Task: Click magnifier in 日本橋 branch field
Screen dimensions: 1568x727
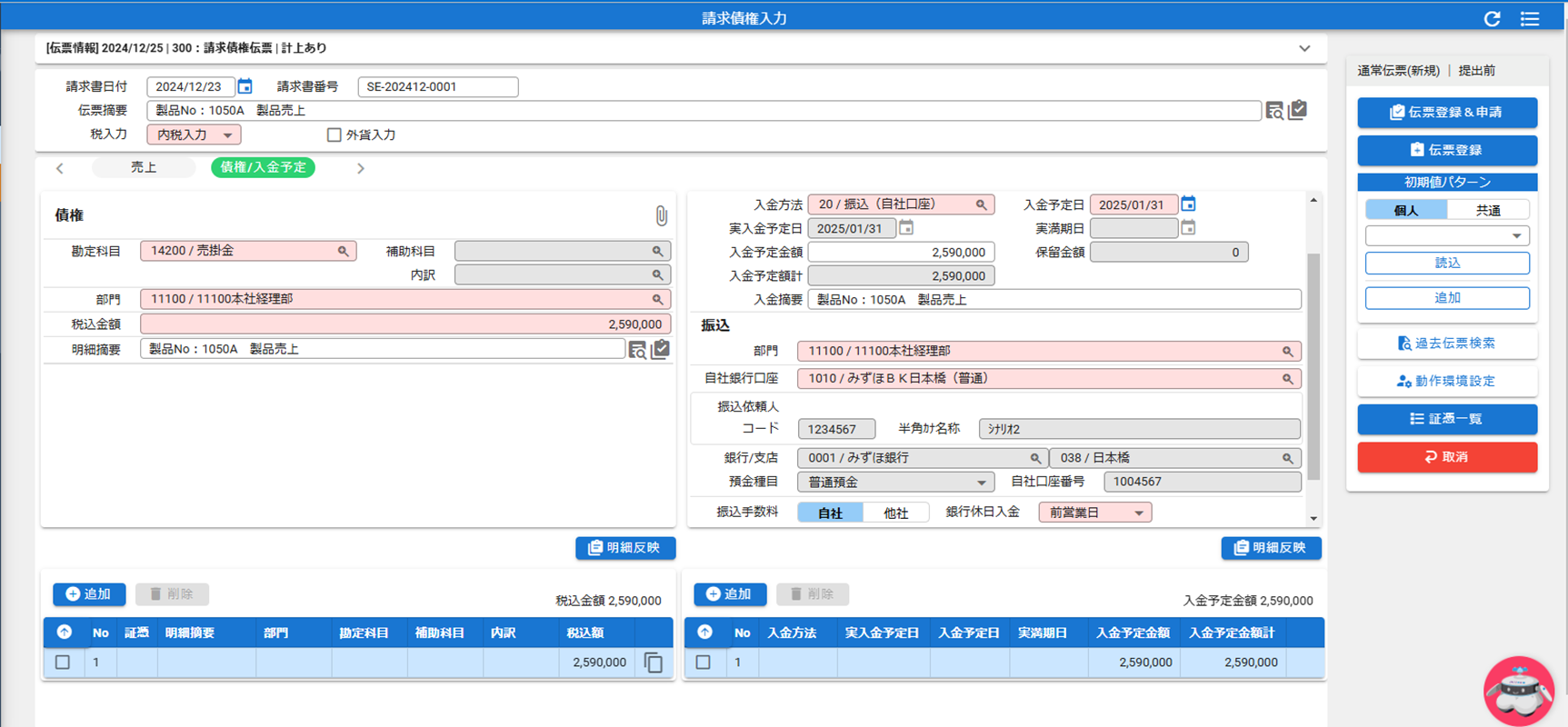Action: pyautogui.click(x=1288, y=458)
